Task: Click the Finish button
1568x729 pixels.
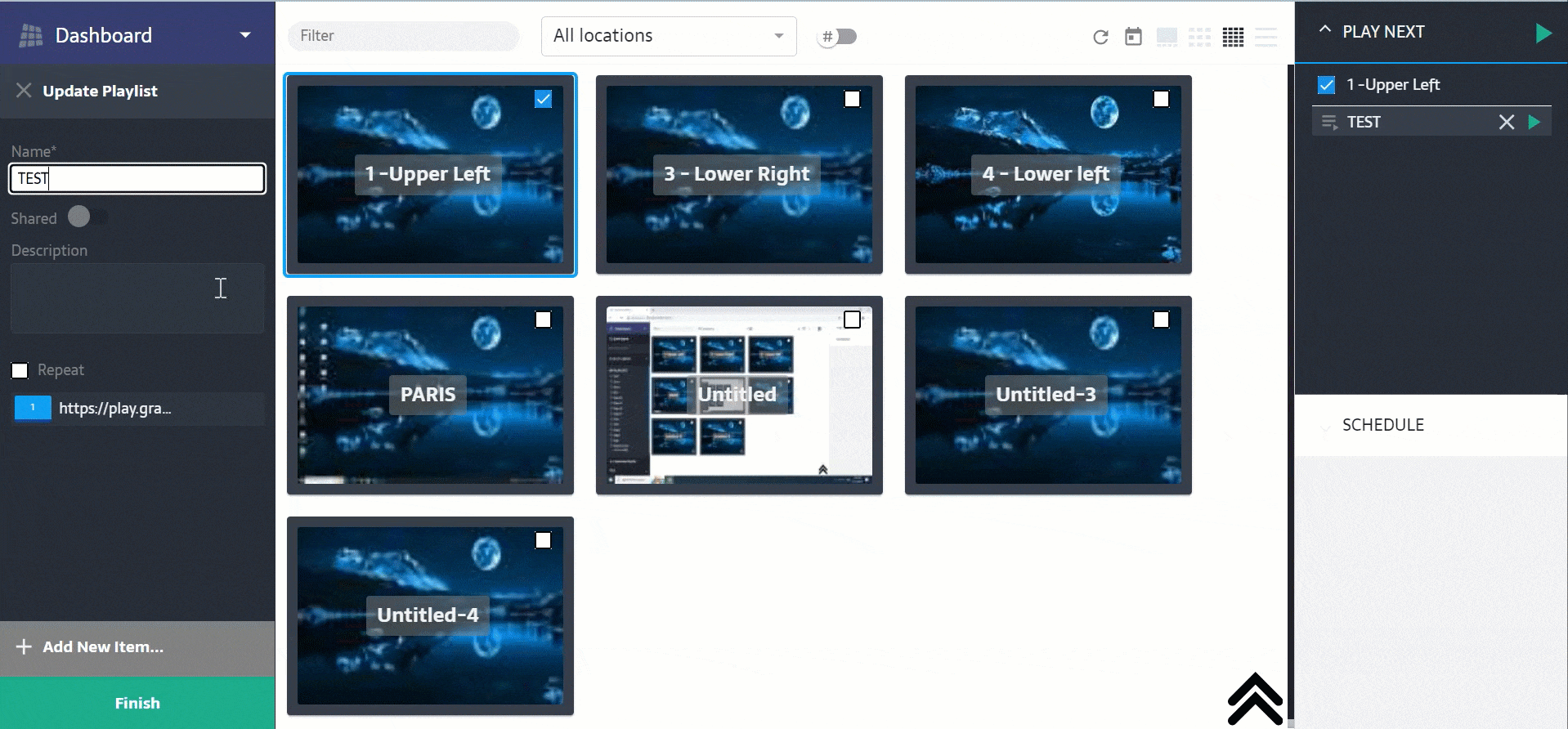Action: point(137,703)
